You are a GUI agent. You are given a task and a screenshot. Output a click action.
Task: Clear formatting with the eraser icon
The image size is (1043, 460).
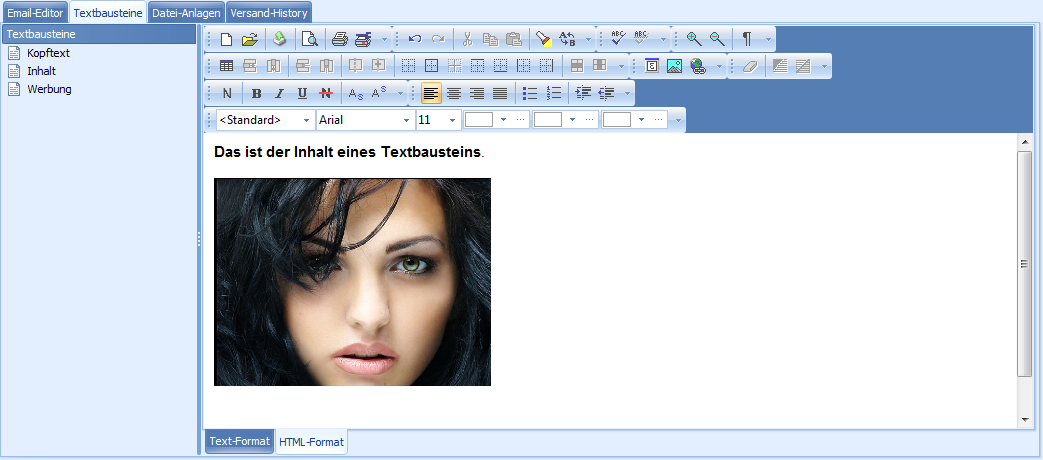[x=750, y=66]
